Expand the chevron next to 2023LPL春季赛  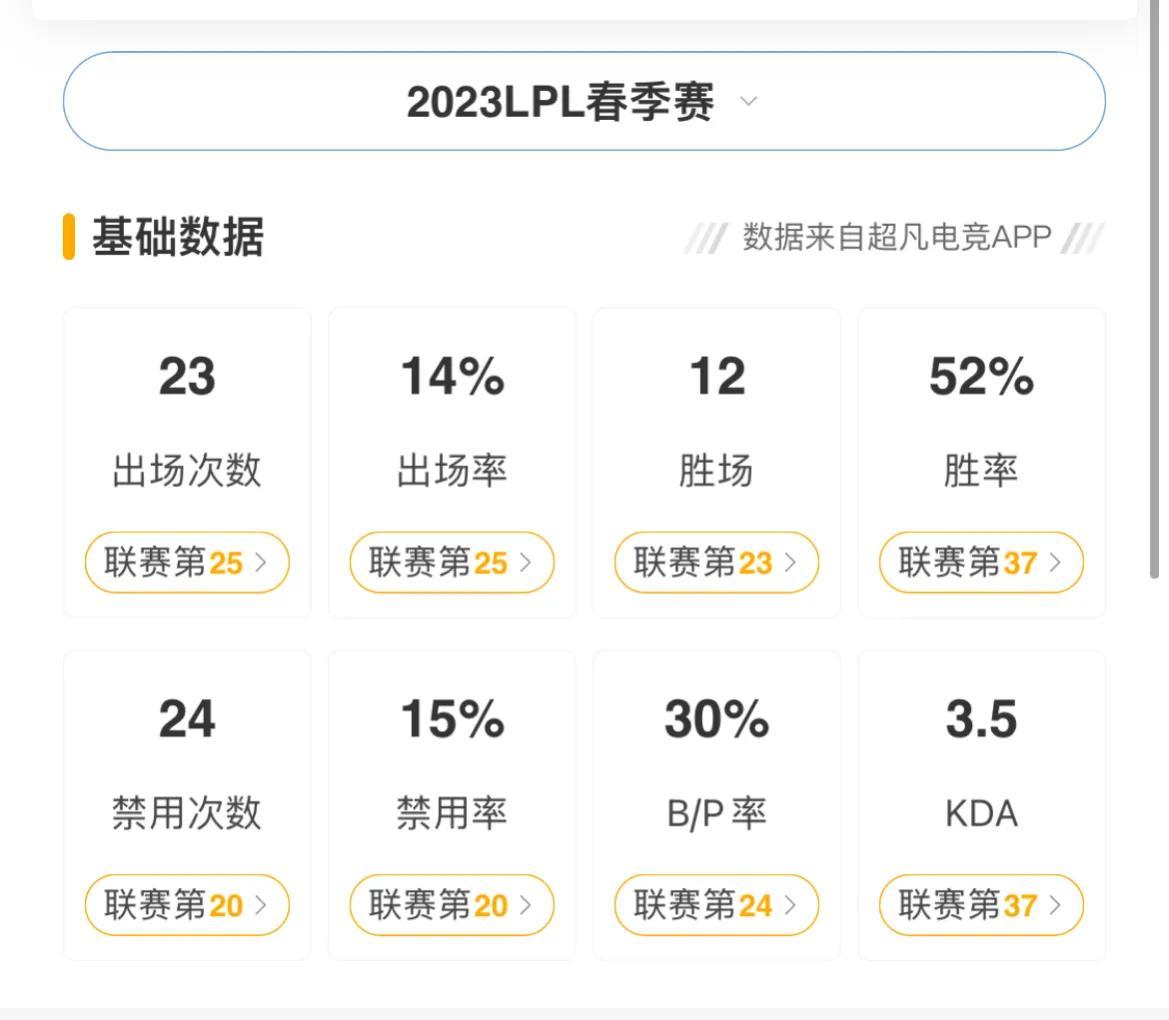(748, 102)
